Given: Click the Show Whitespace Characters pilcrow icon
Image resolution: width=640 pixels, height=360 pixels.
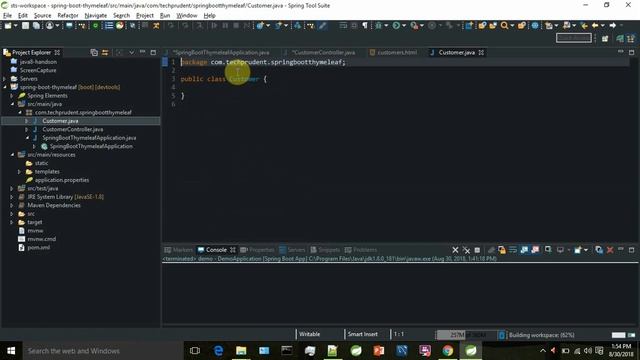Looking at the screenshot, I should [x=365, y=26].
